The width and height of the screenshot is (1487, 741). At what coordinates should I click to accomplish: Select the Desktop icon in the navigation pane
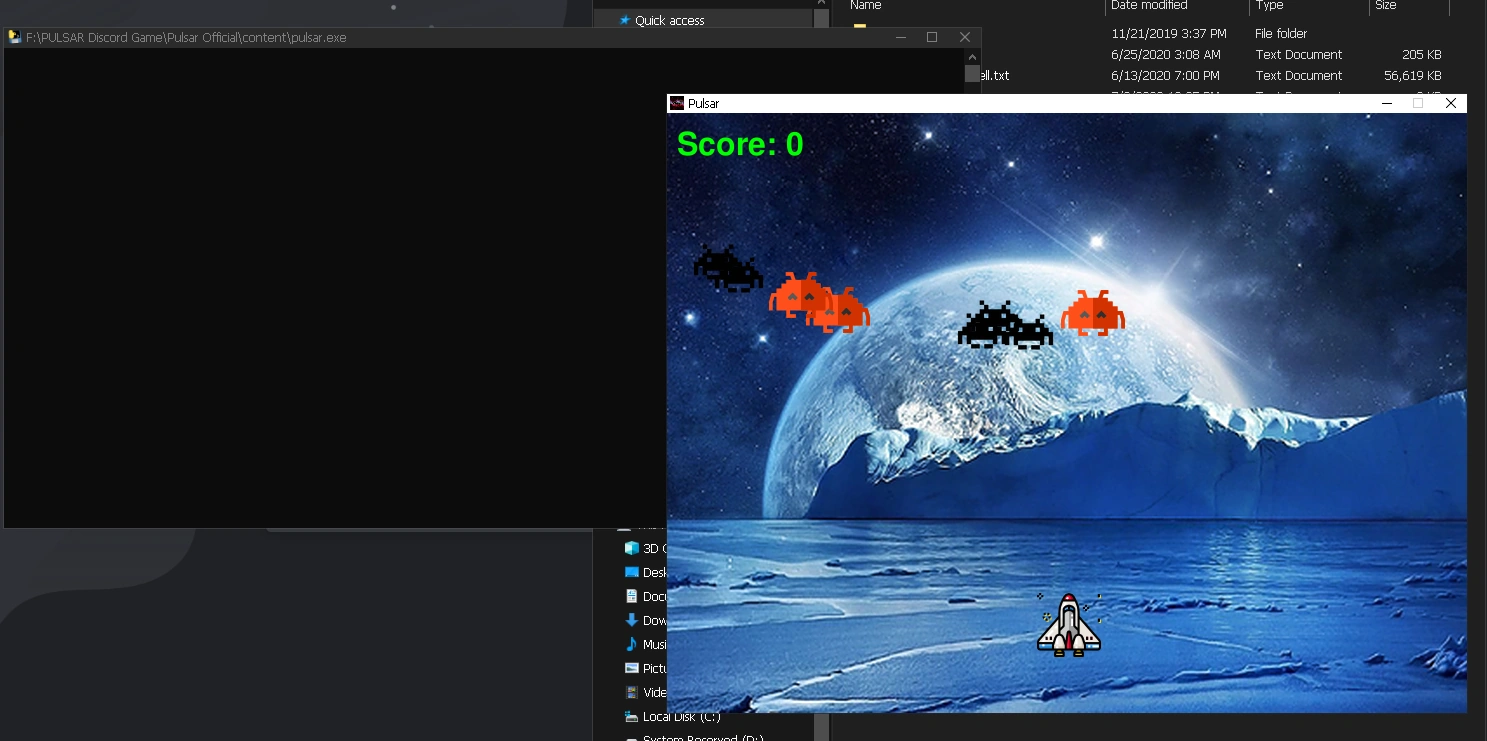(x=631, y=572)
